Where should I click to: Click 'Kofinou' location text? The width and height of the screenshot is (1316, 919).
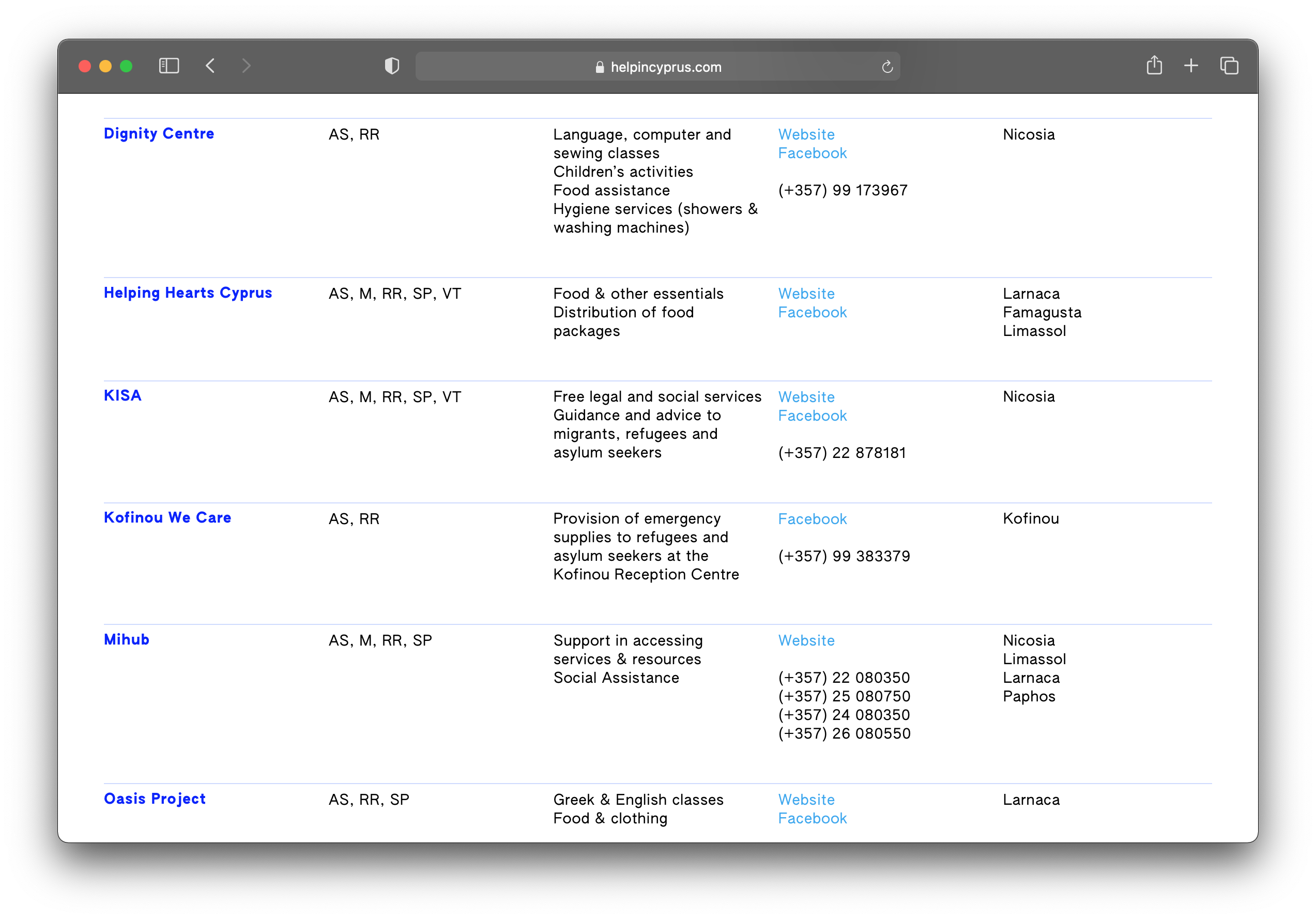pos(1031,519)
